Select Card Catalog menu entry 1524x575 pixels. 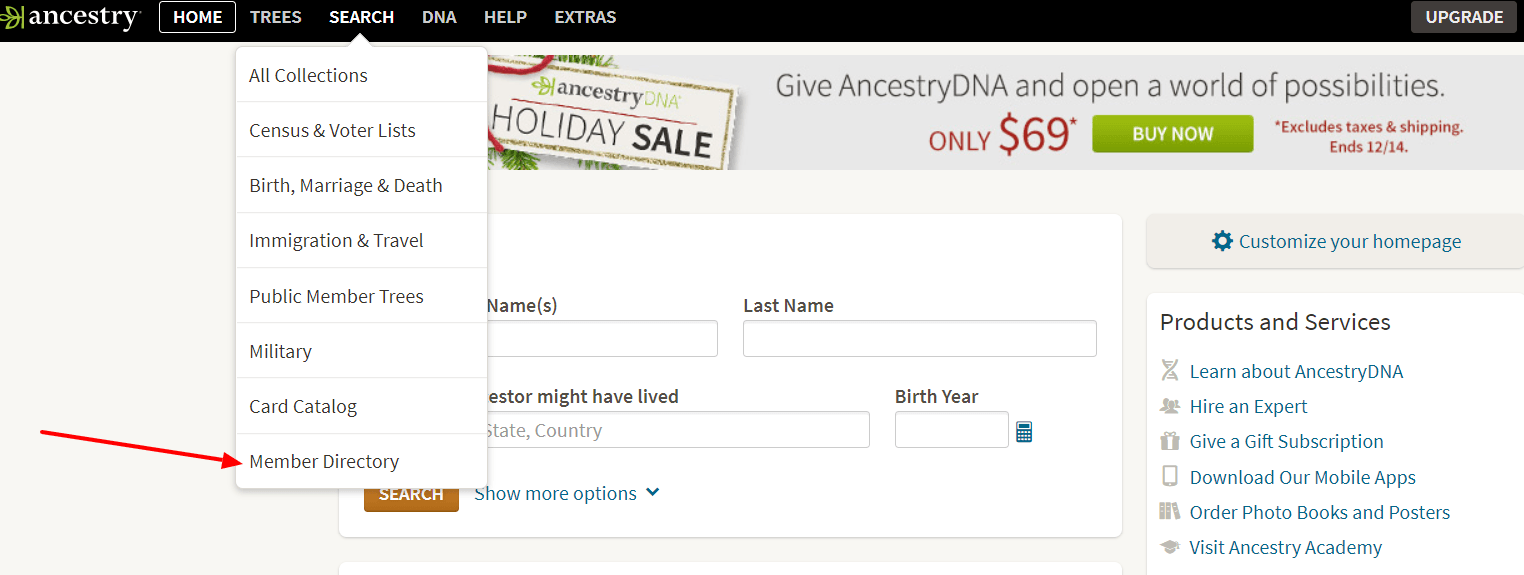point(303,406)
